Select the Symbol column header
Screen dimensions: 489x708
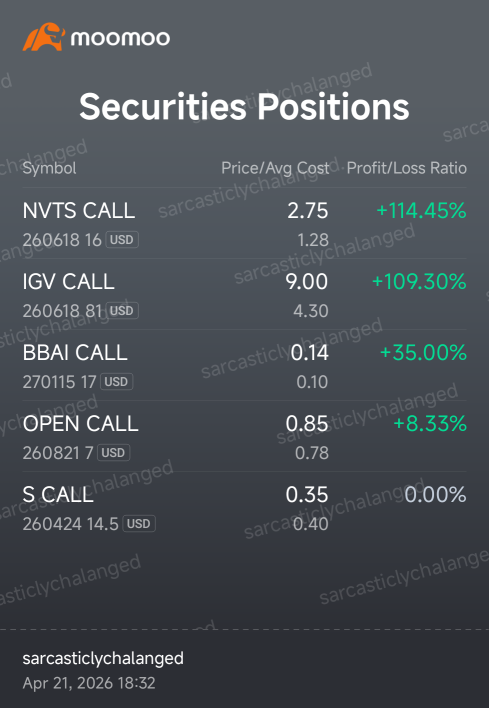pos(49,168)
